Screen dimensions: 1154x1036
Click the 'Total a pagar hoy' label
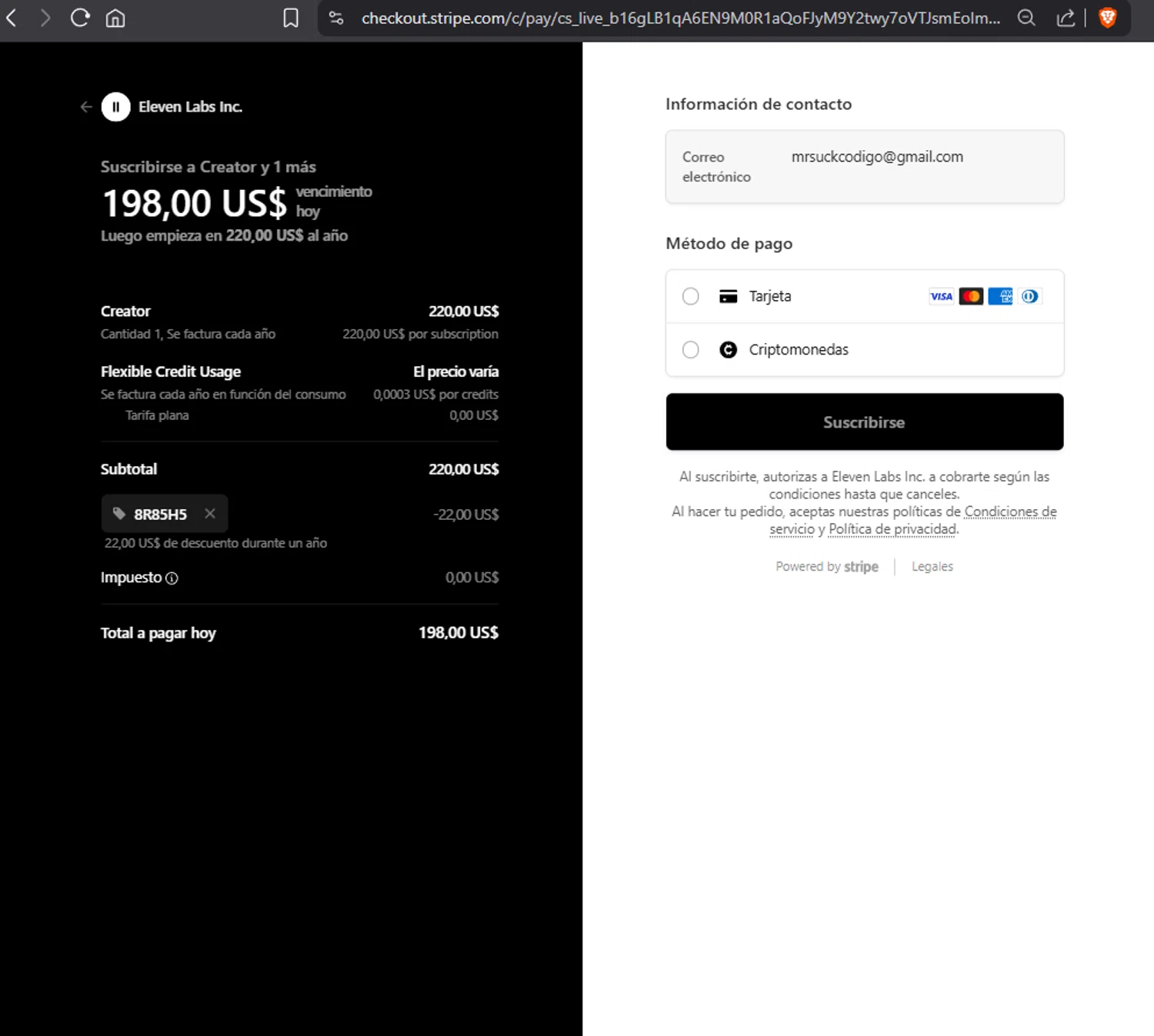point(158,633)
